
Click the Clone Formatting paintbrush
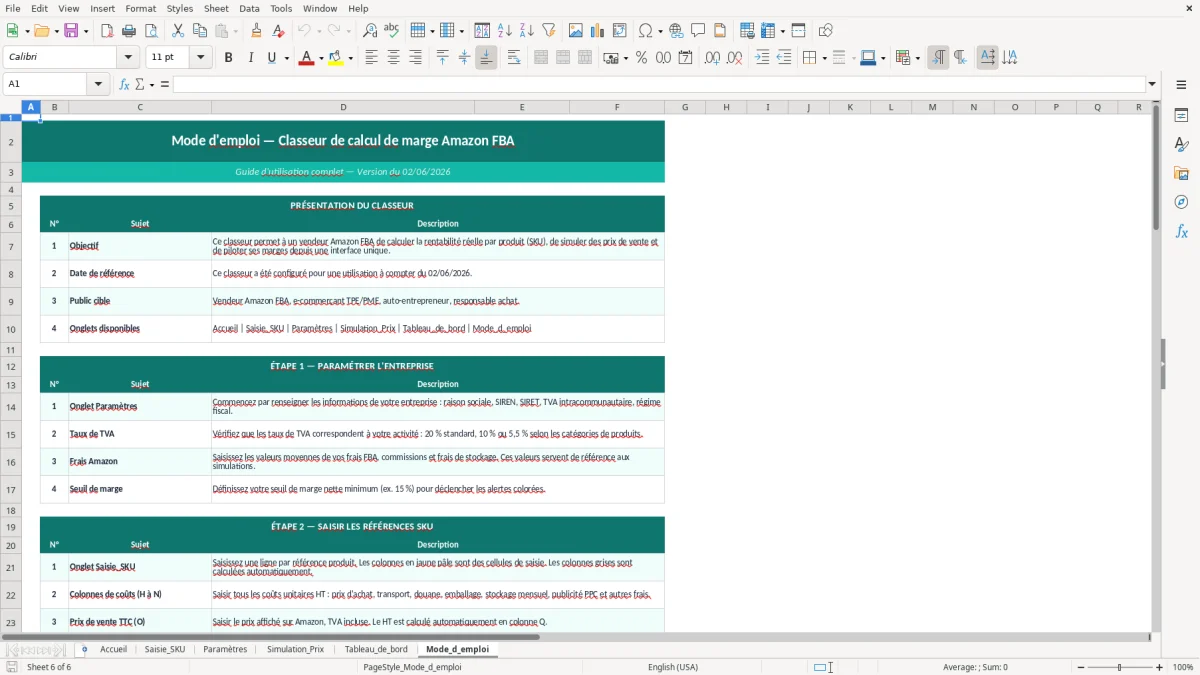257,31
